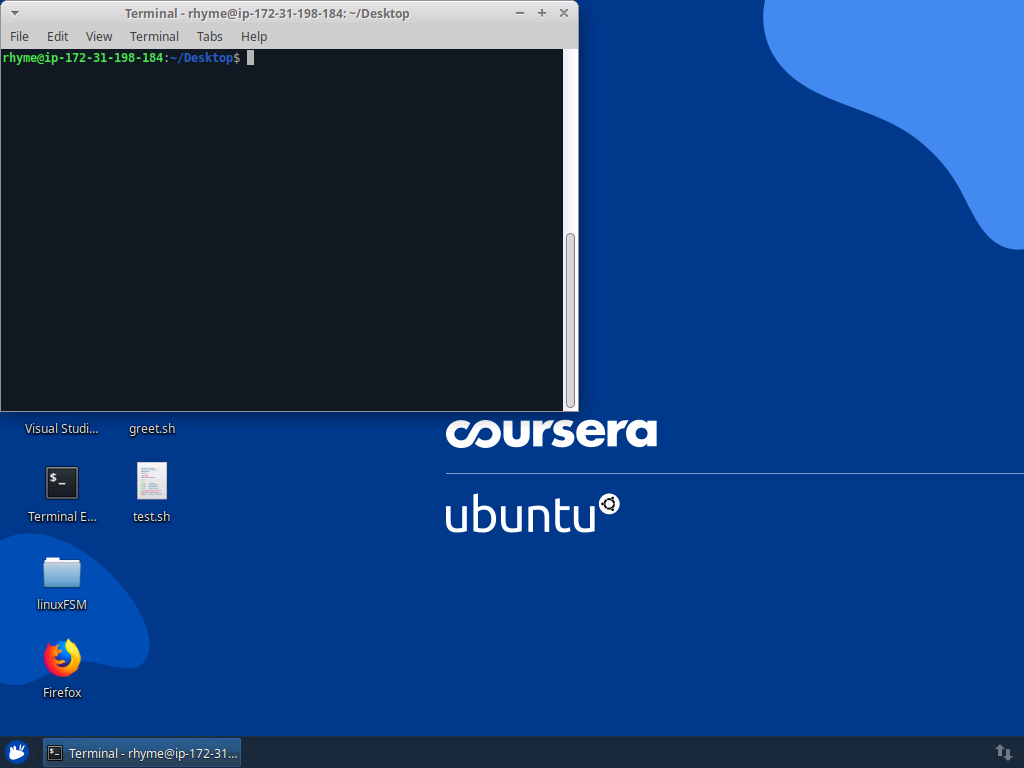Maximize the Terminal window

542,13
